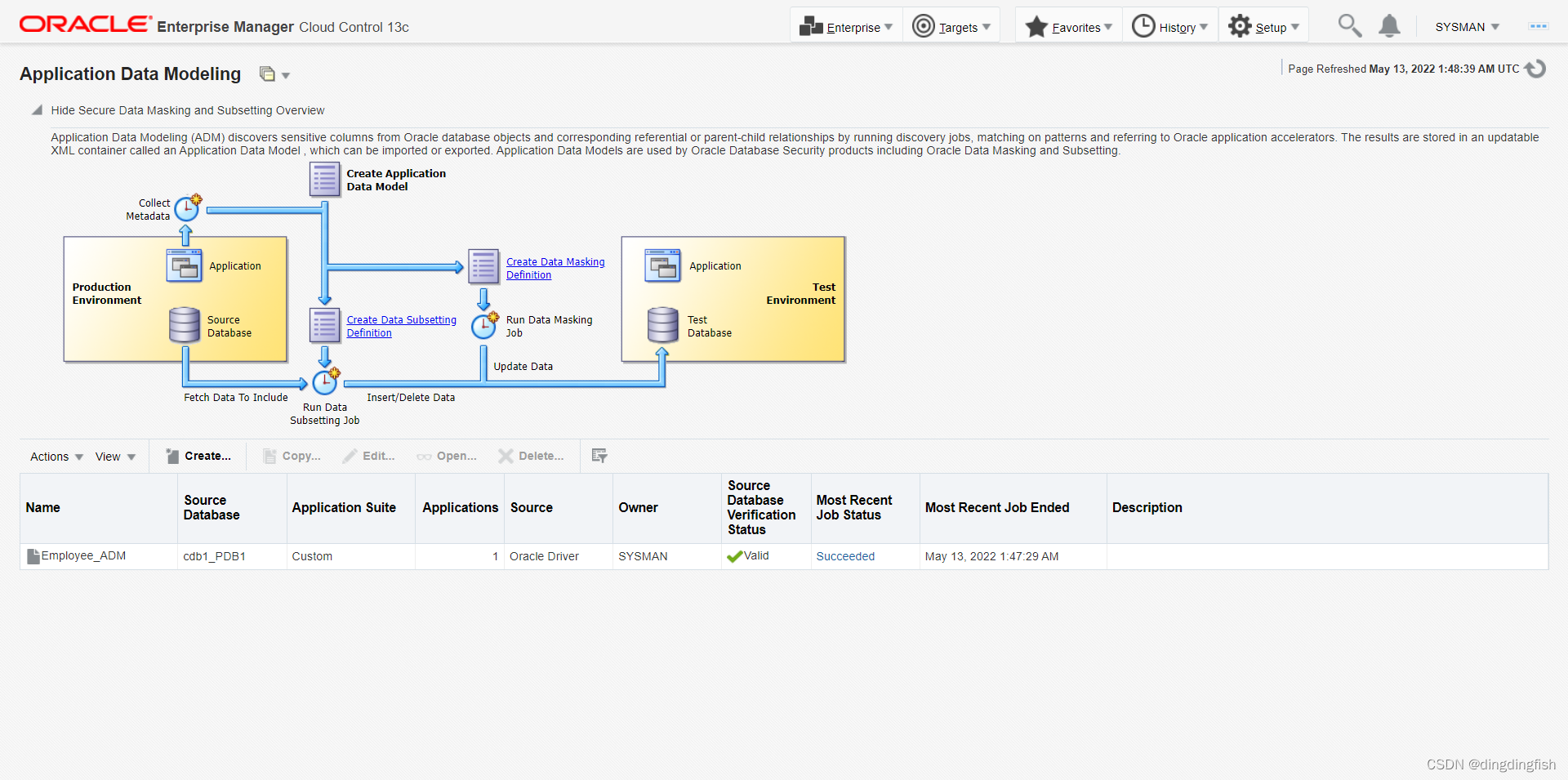
Task: Open the accessibility dots icon in the header
Action: click(1539, 26)
